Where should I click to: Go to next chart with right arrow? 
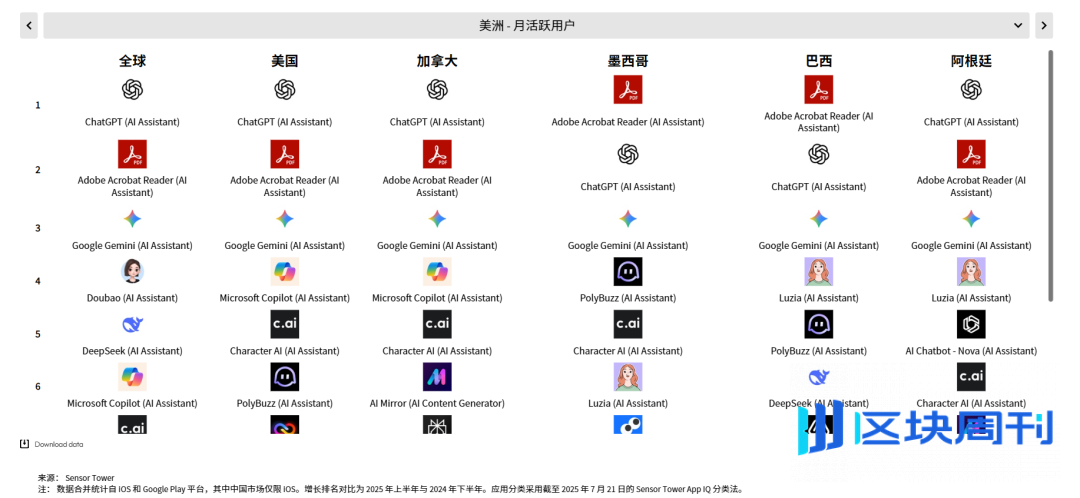tap(1043, 25)
